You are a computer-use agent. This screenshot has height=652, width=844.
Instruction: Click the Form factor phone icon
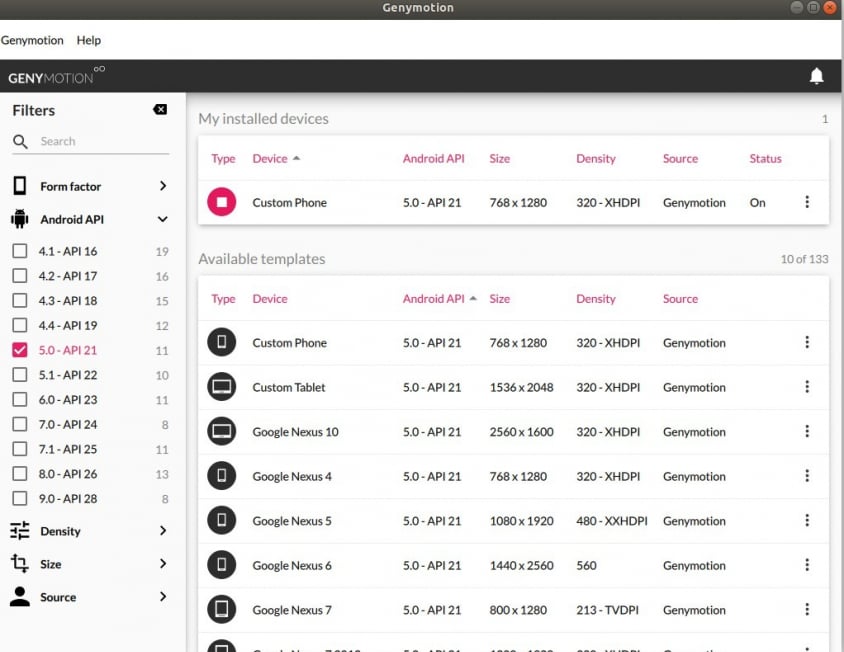click(20, 186)
